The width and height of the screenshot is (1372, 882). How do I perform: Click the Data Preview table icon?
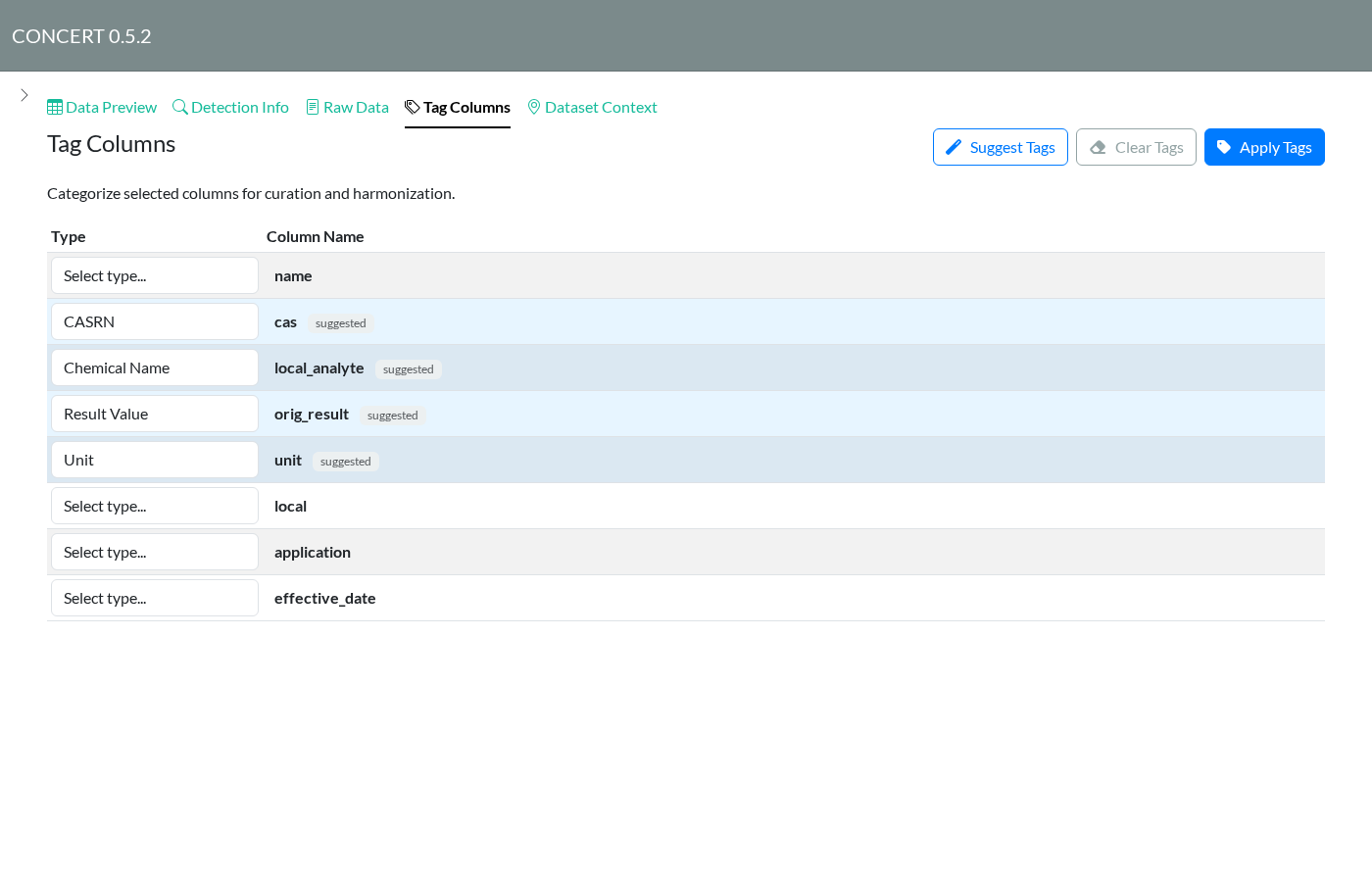tap(55, 107)
